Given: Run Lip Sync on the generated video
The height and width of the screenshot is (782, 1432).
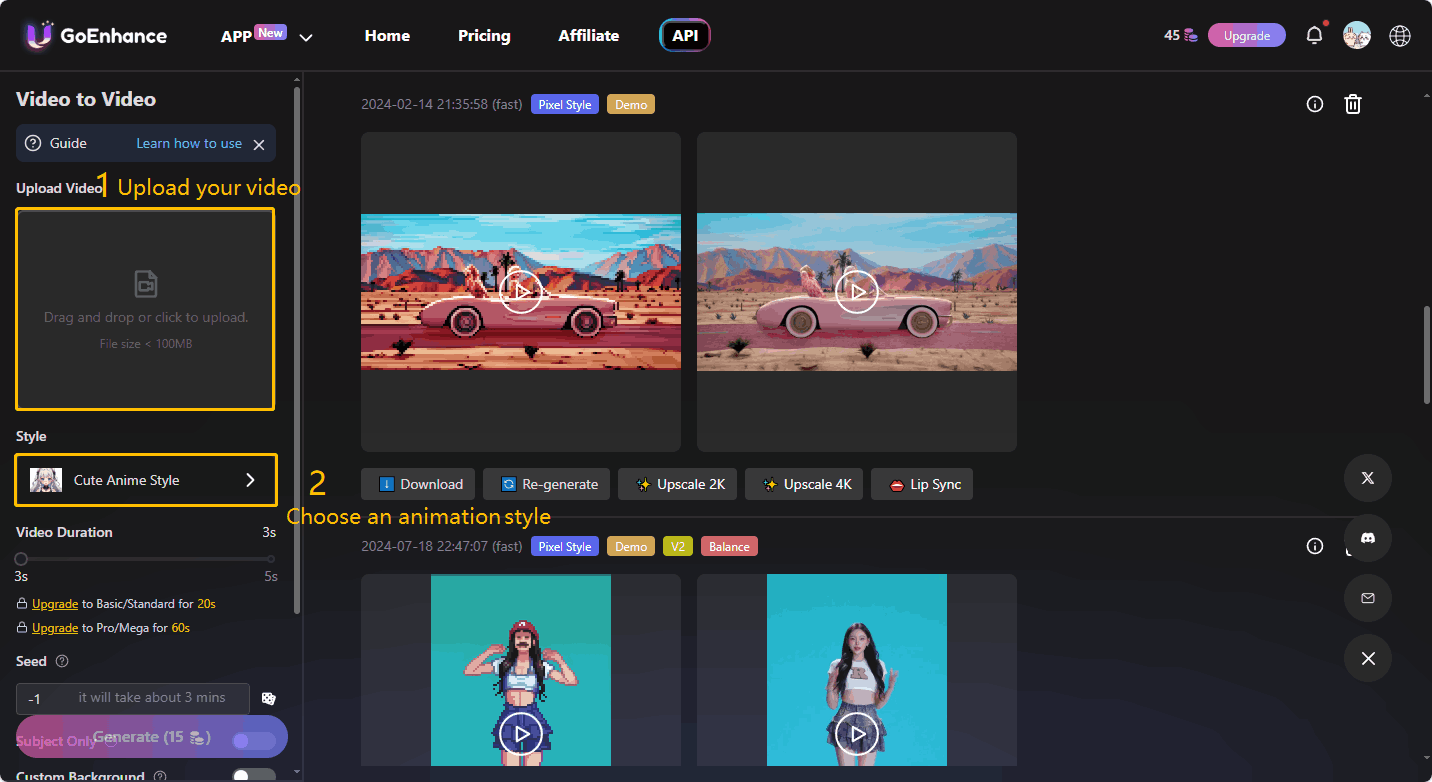Looking at the screenshot, I should 921,484.
